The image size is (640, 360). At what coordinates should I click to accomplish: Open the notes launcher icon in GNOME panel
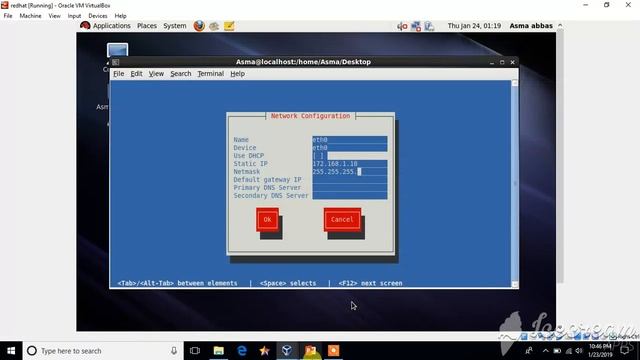click(x=229, y=26)
